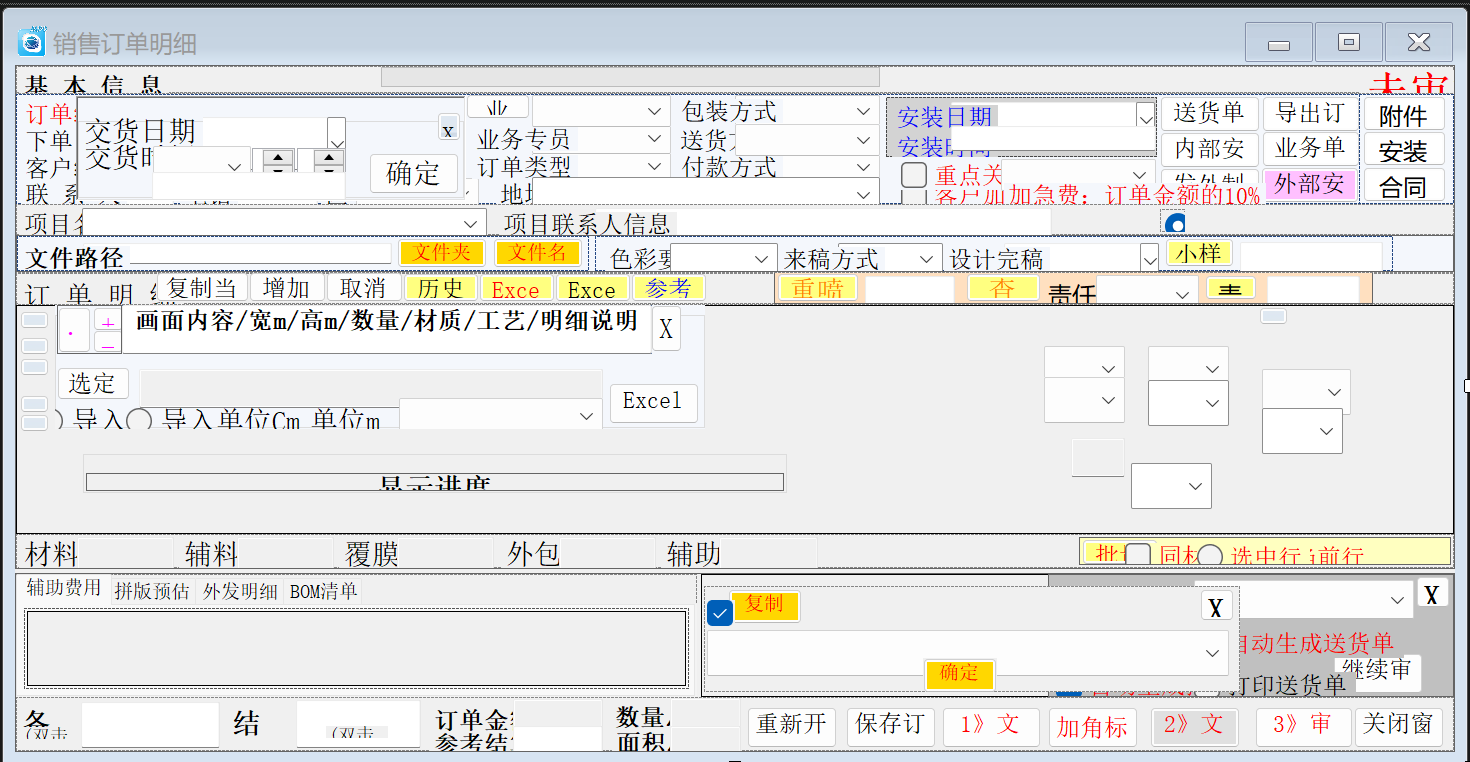Click the 销售订单明细 window app icon
Screen dimensions: 1470x762
coord(32,43)
